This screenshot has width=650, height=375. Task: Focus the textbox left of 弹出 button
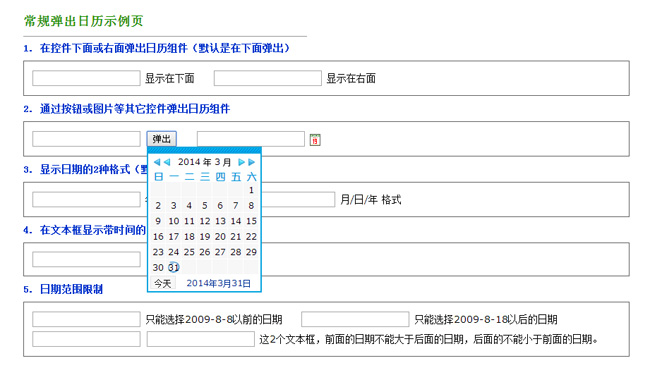coord(86,139)
